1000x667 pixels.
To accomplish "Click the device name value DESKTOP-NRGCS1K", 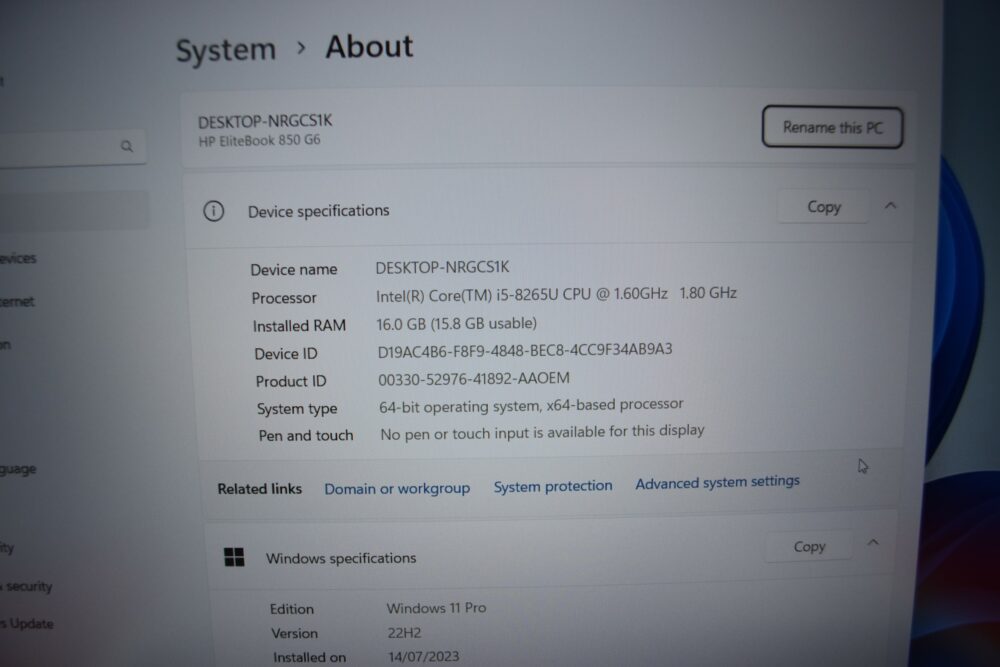I will click(442, 267).
